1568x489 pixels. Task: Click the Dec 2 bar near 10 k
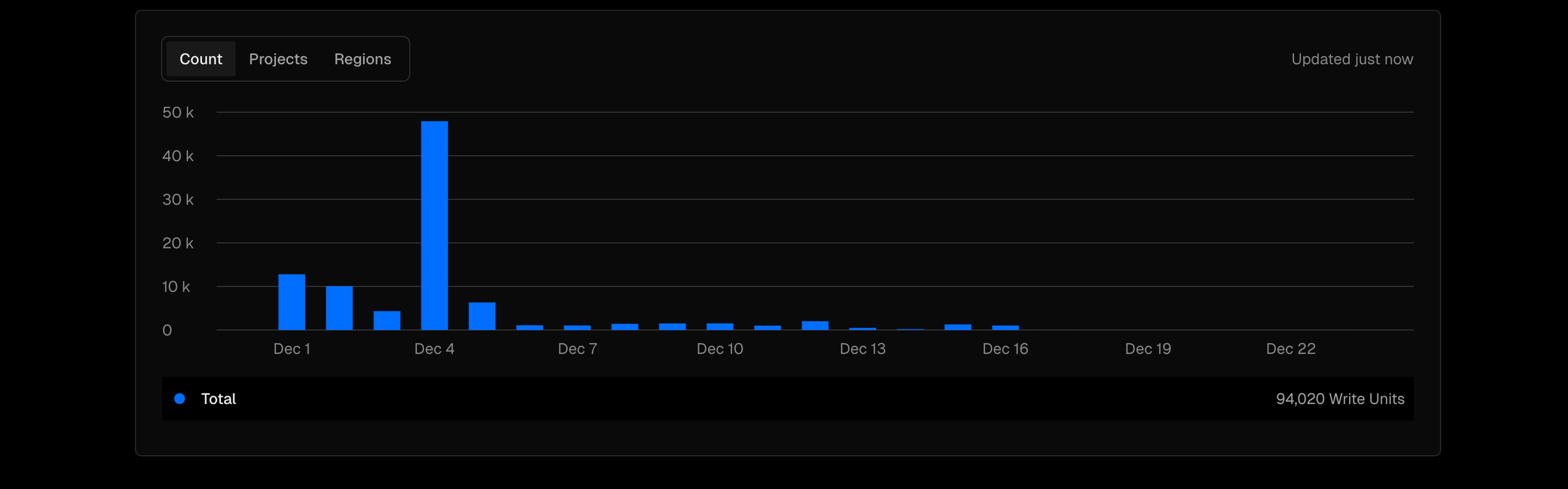pos(339,308)
